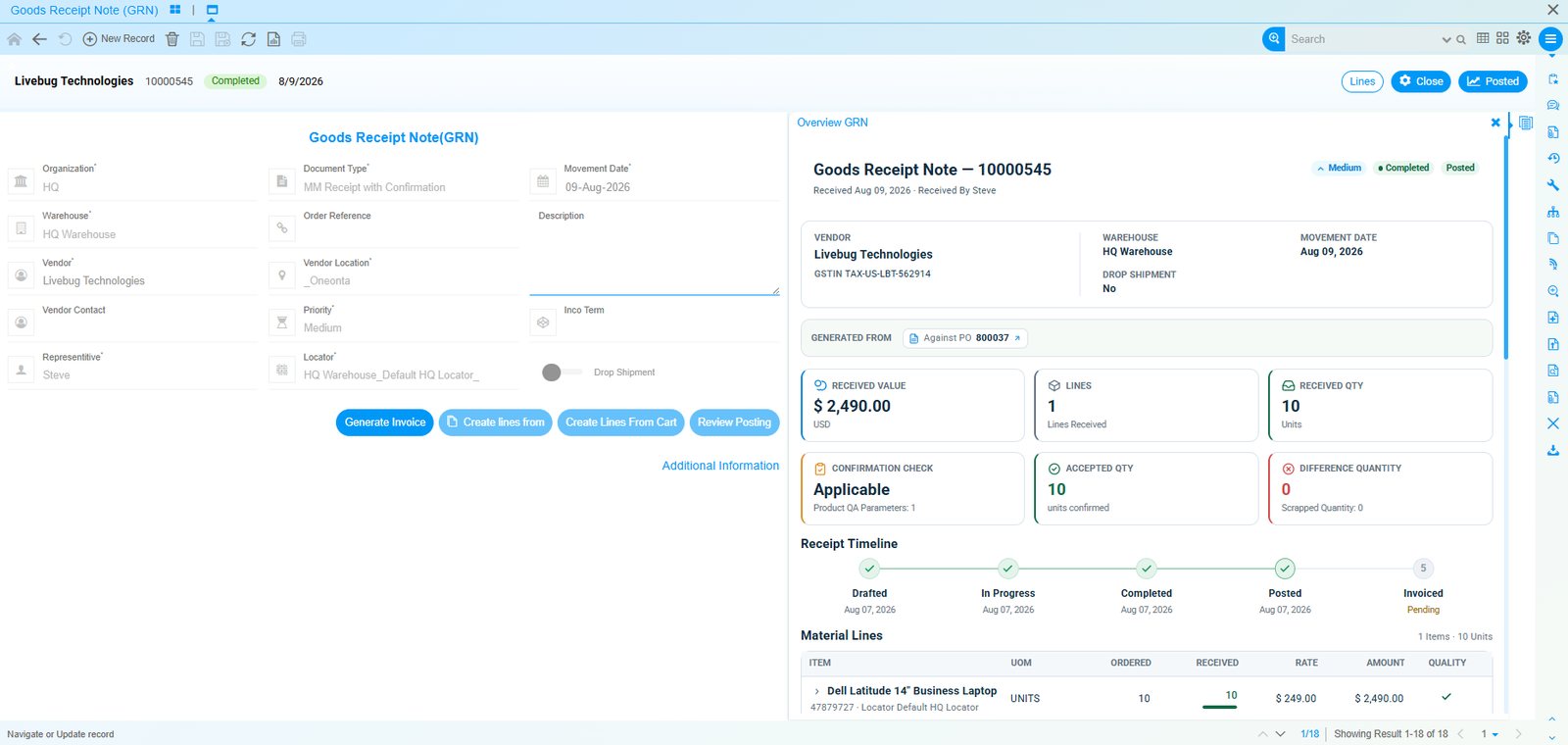Click the undo icon in toolbar
1568x745 pixels.
coord(65,39)
